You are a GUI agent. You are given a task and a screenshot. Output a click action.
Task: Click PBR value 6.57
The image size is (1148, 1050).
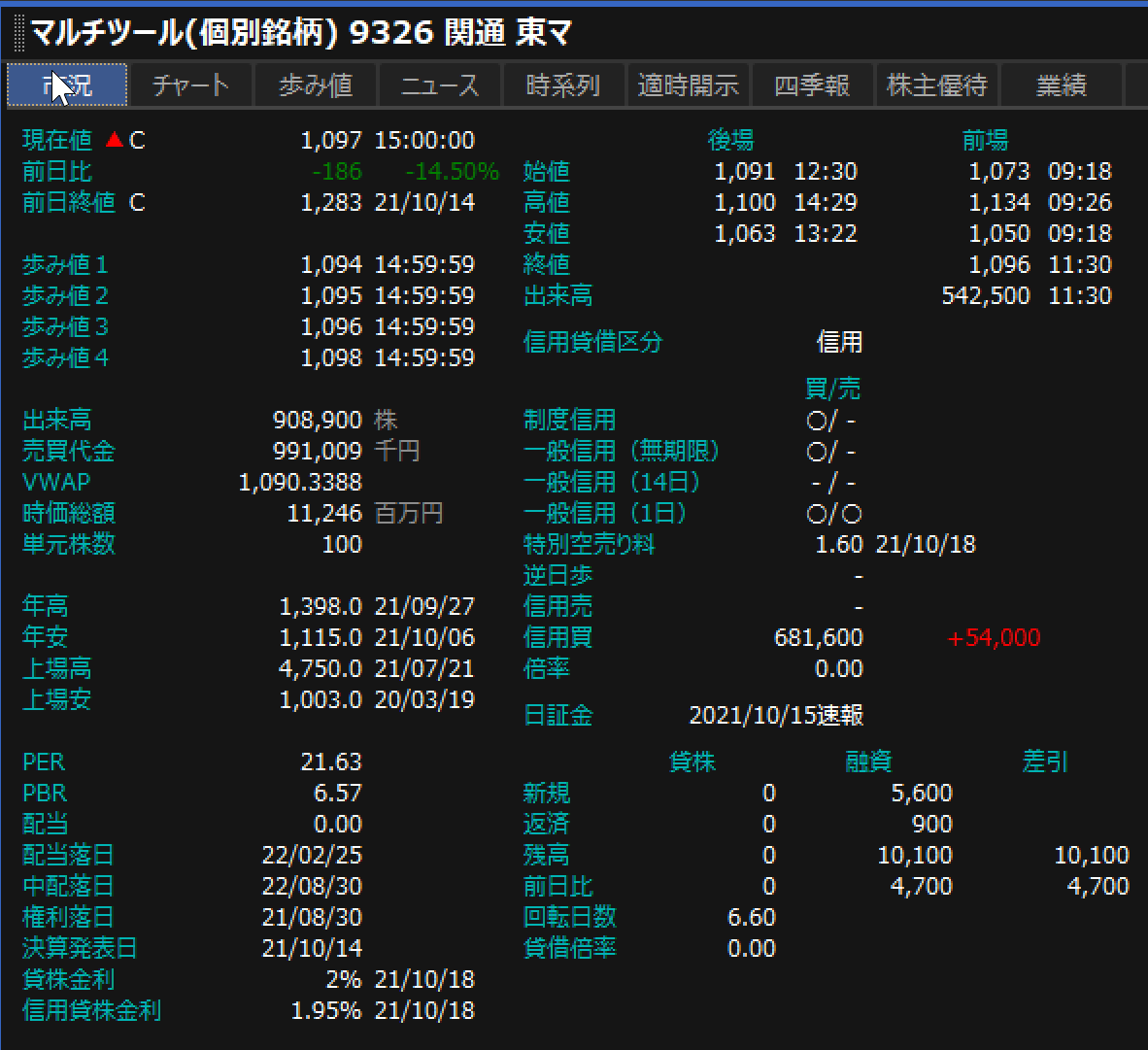[338, 794]
